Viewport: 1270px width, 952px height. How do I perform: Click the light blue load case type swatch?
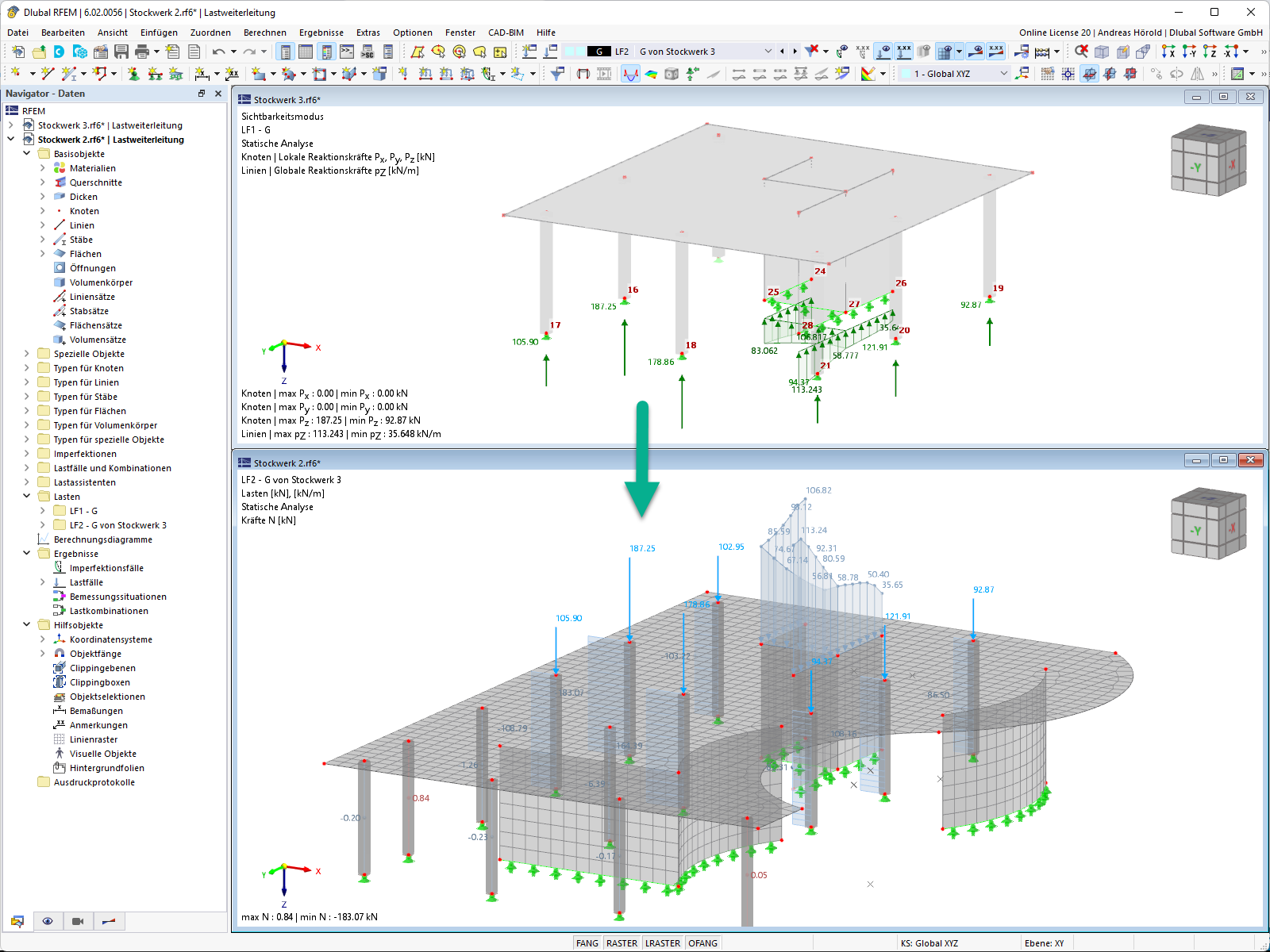click(x=575, y=52)
